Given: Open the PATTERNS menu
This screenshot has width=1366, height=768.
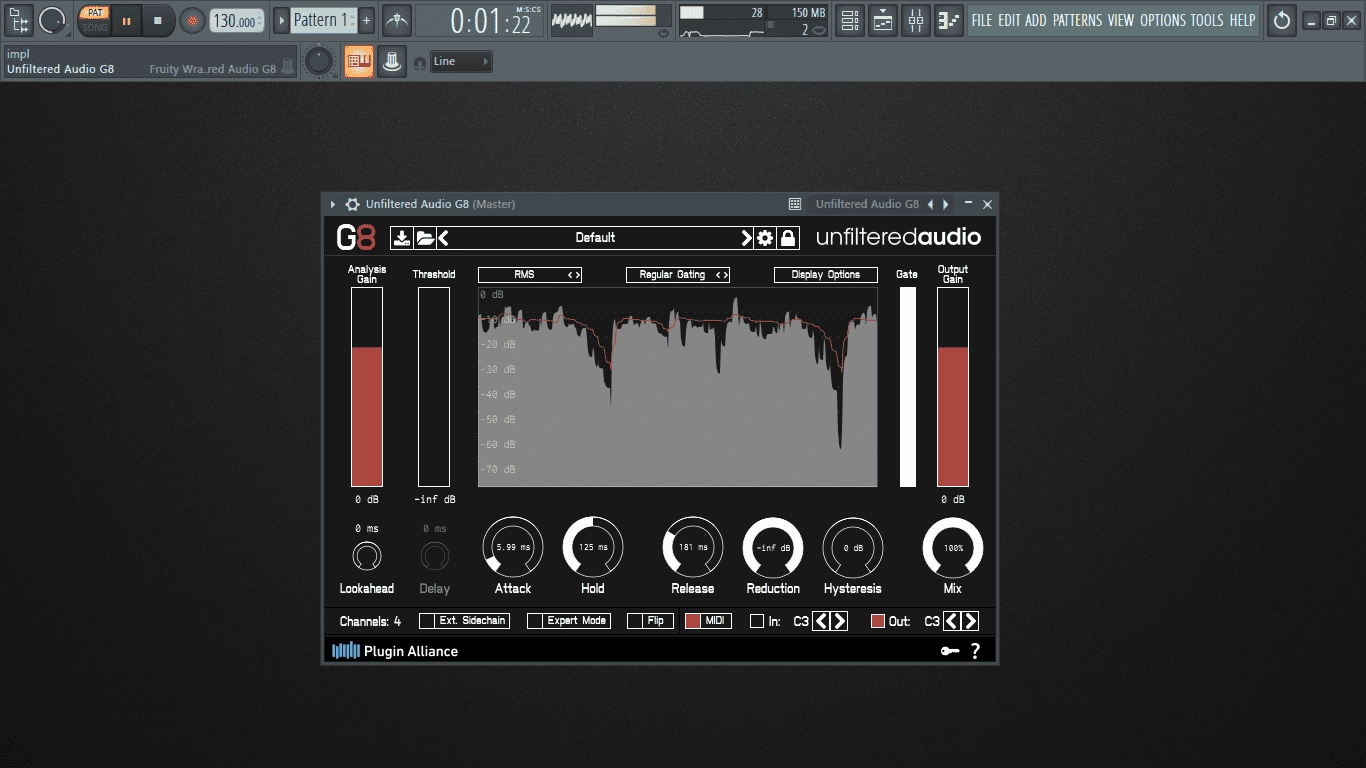Looking at the screenshot, I should pos(1077,20).
